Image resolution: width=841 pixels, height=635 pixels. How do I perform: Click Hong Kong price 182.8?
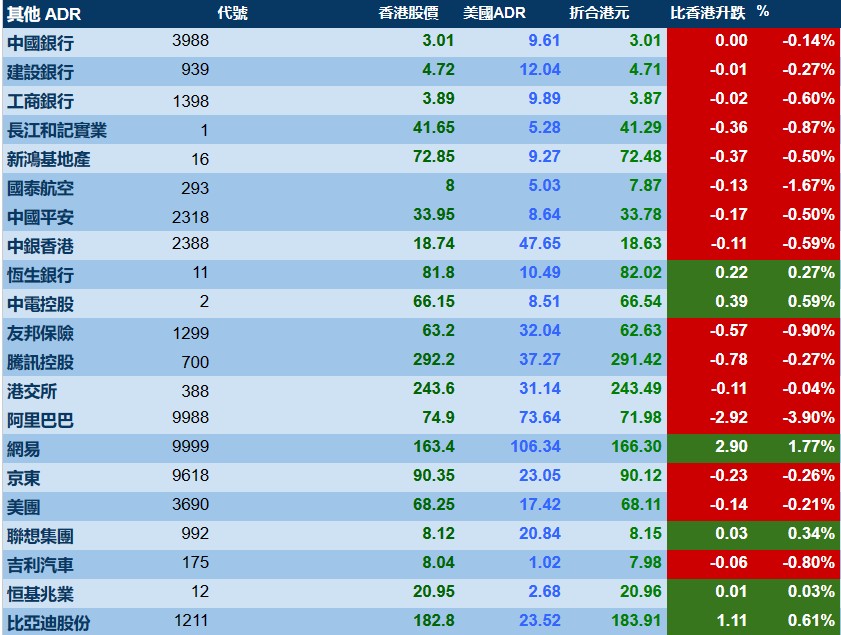[x=433, y=620]
